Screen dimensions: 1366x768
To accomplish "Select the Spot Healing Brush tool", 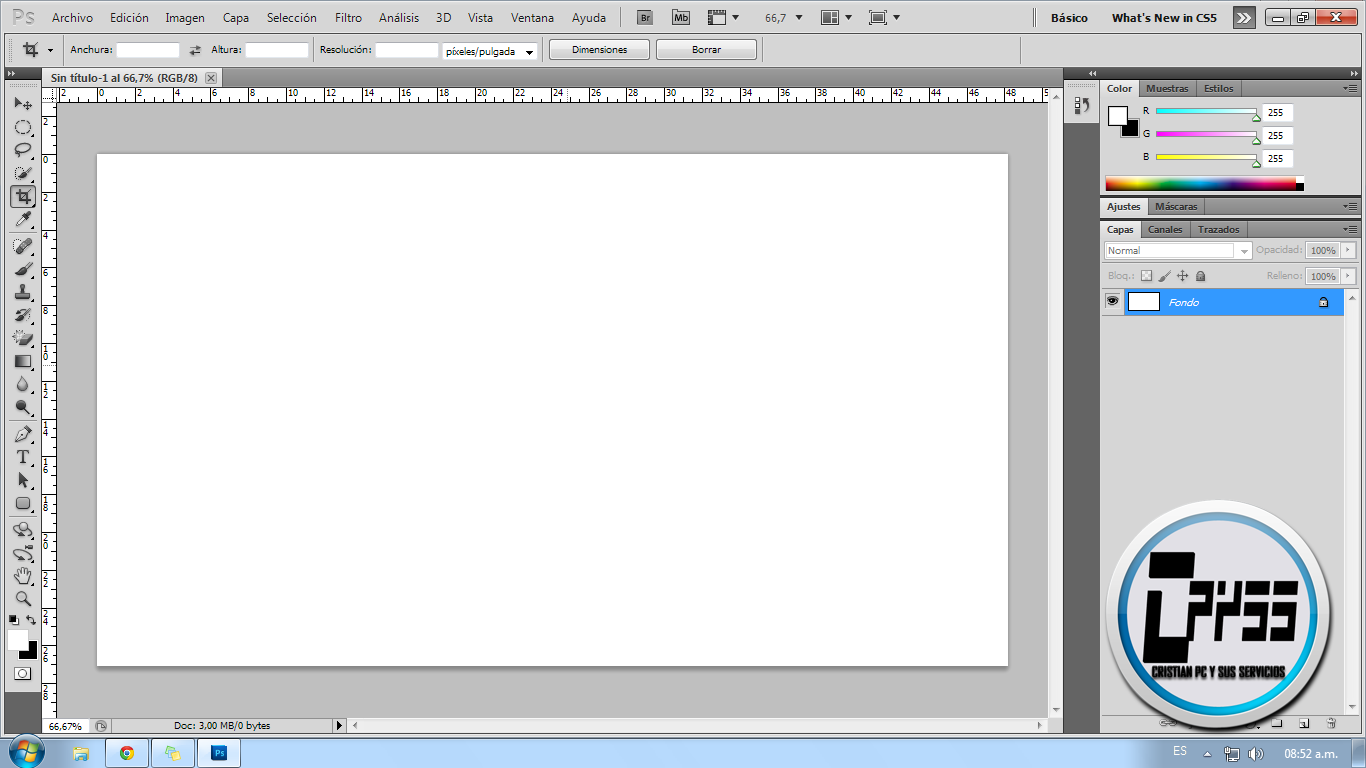I will (22, 246).
